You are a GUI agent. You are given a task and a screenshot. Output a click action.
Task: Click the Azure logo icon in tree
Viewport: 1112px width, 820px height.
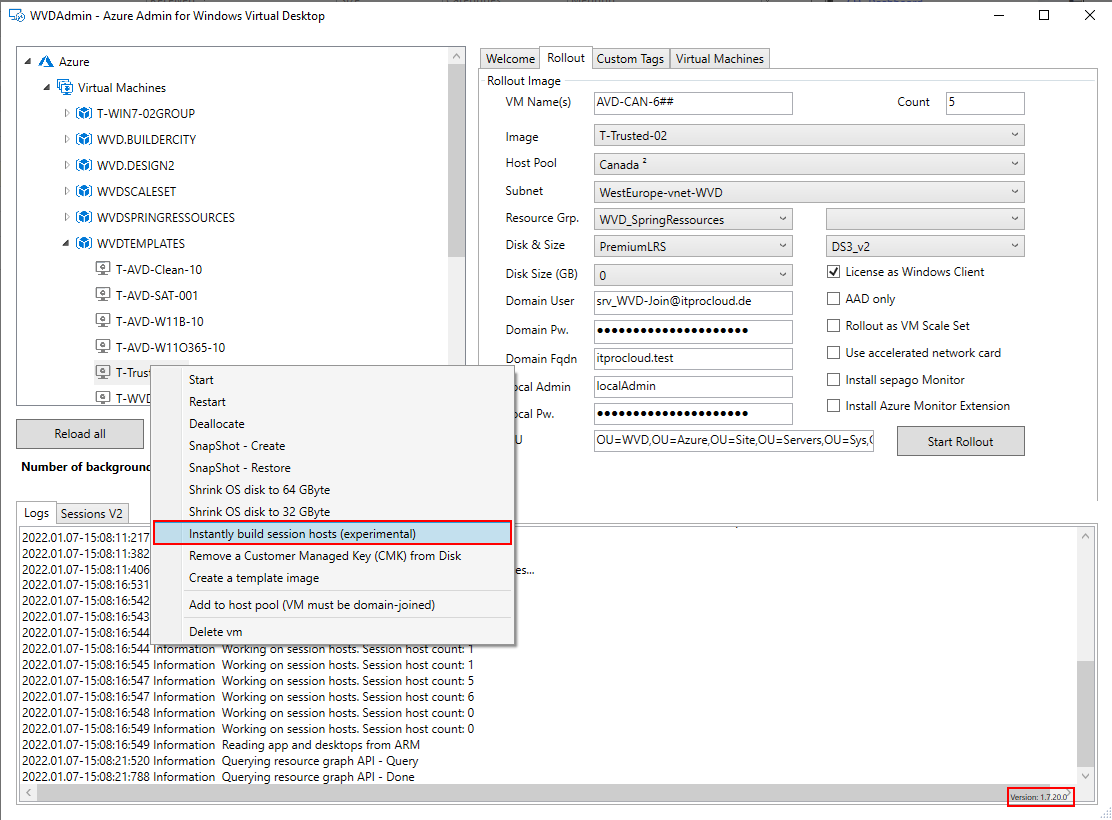tap(46, 62)
